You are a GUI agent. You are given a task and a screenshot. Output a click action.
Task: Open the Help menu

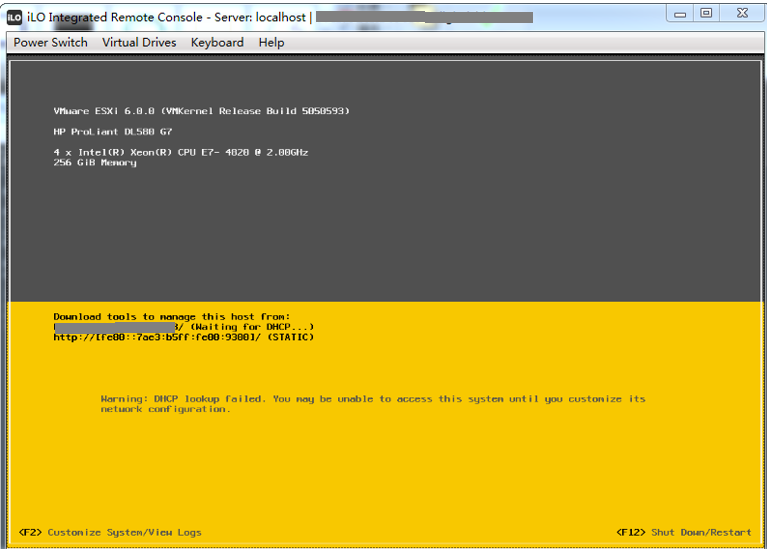(271, 43)
